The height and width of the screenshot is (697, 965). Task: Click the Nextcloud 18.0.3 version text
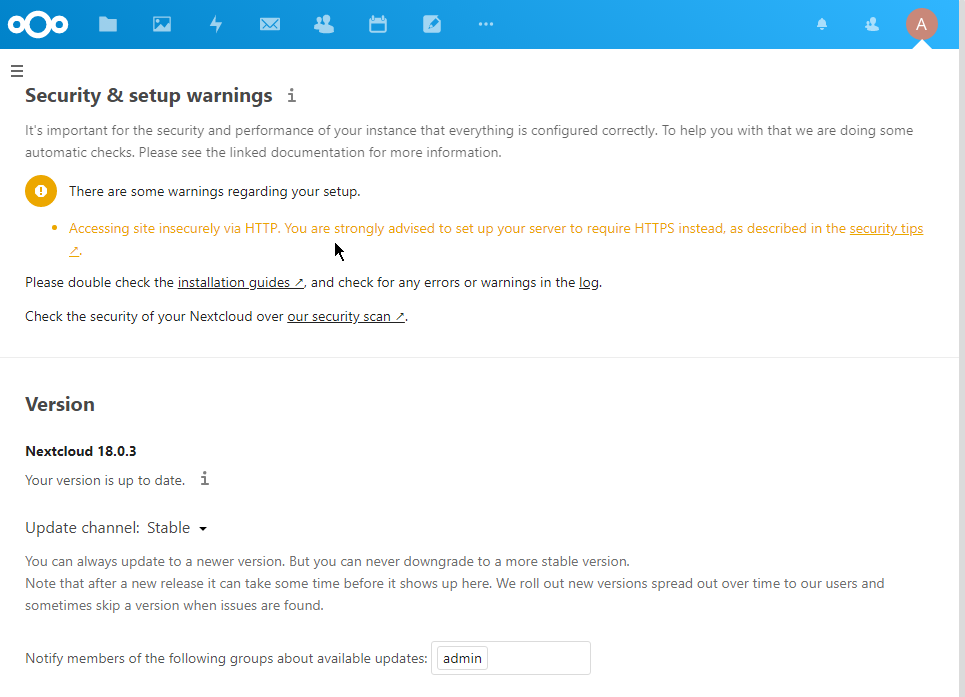coord(81,451)
